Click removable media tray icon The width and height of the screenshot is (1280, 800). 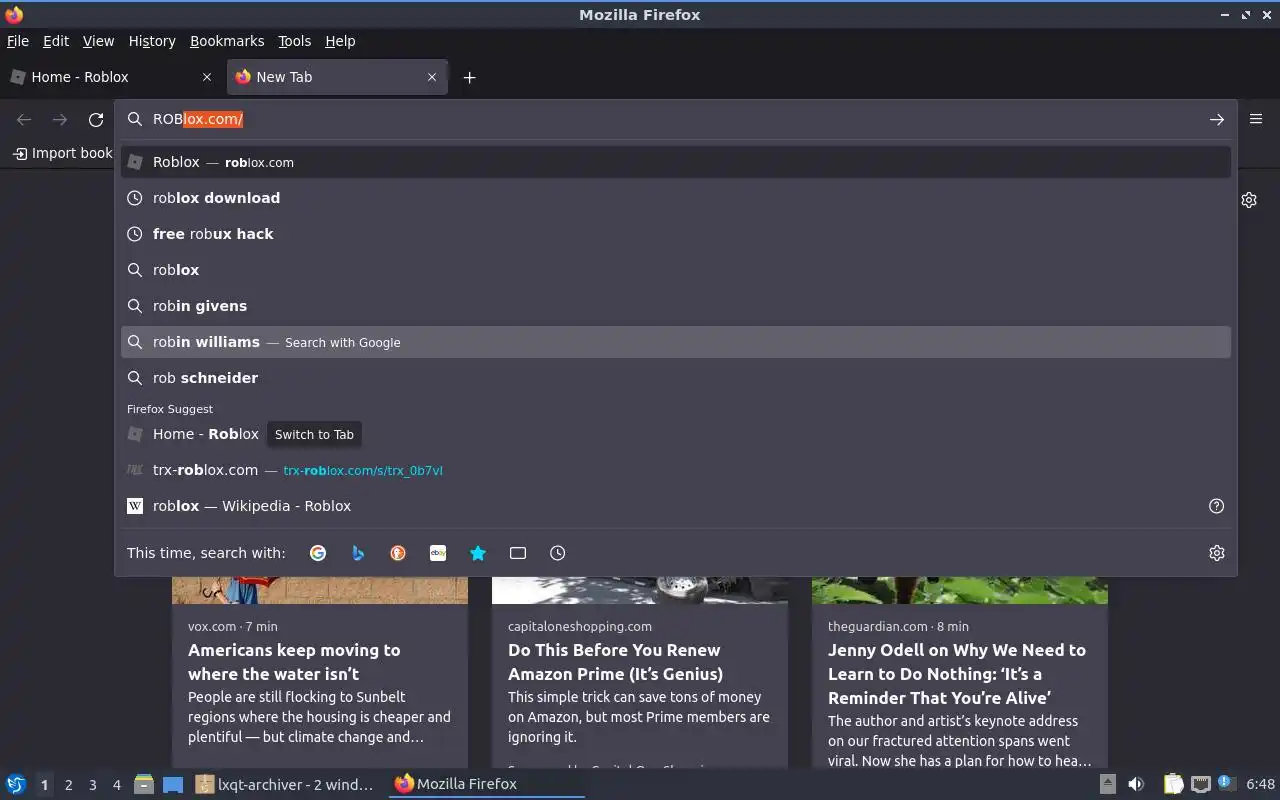click(x=1107, y=784)
